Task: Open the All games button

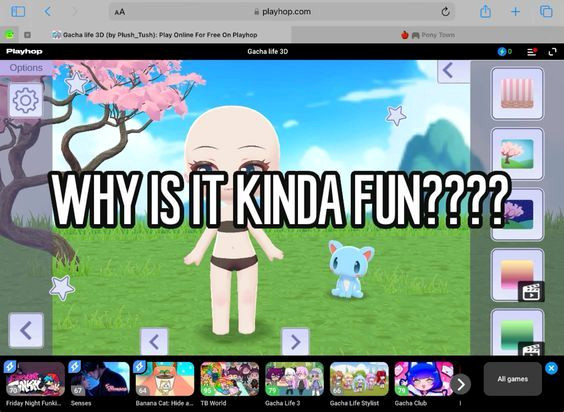Action: tap(512, 379)
